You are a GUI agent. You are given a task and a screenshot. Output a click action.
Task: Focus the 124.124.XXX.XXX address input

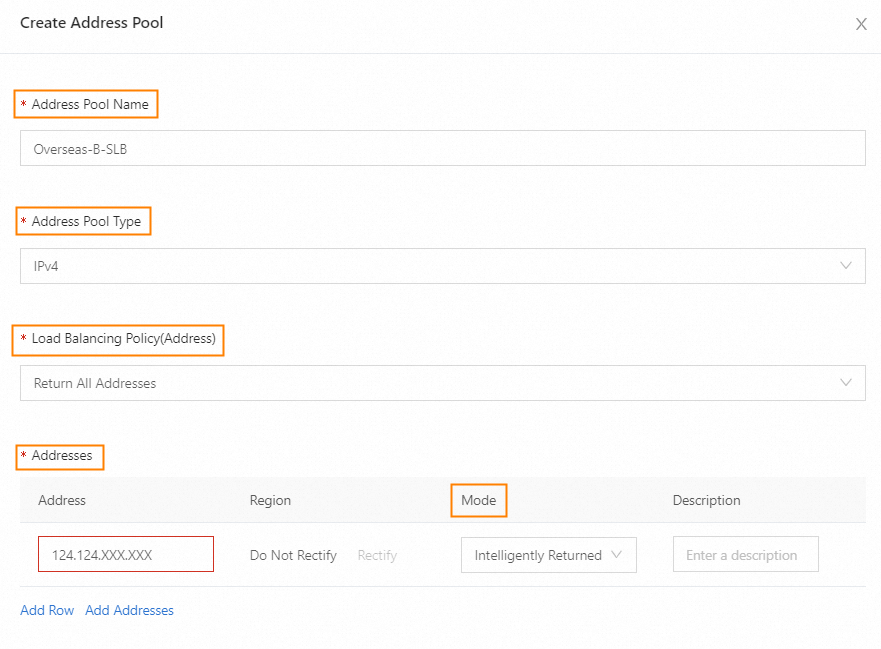(126, 555)
